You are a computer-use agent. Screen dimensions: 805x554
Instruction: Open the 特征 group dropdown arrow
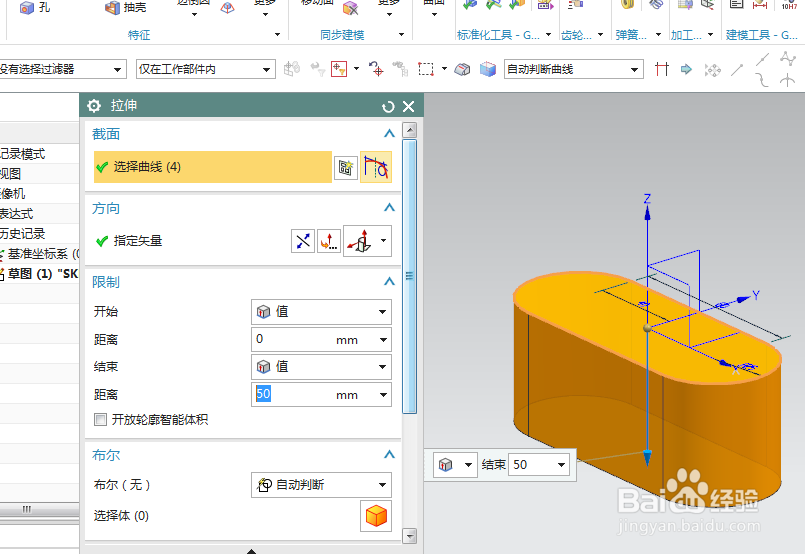[x=277, y=34]
